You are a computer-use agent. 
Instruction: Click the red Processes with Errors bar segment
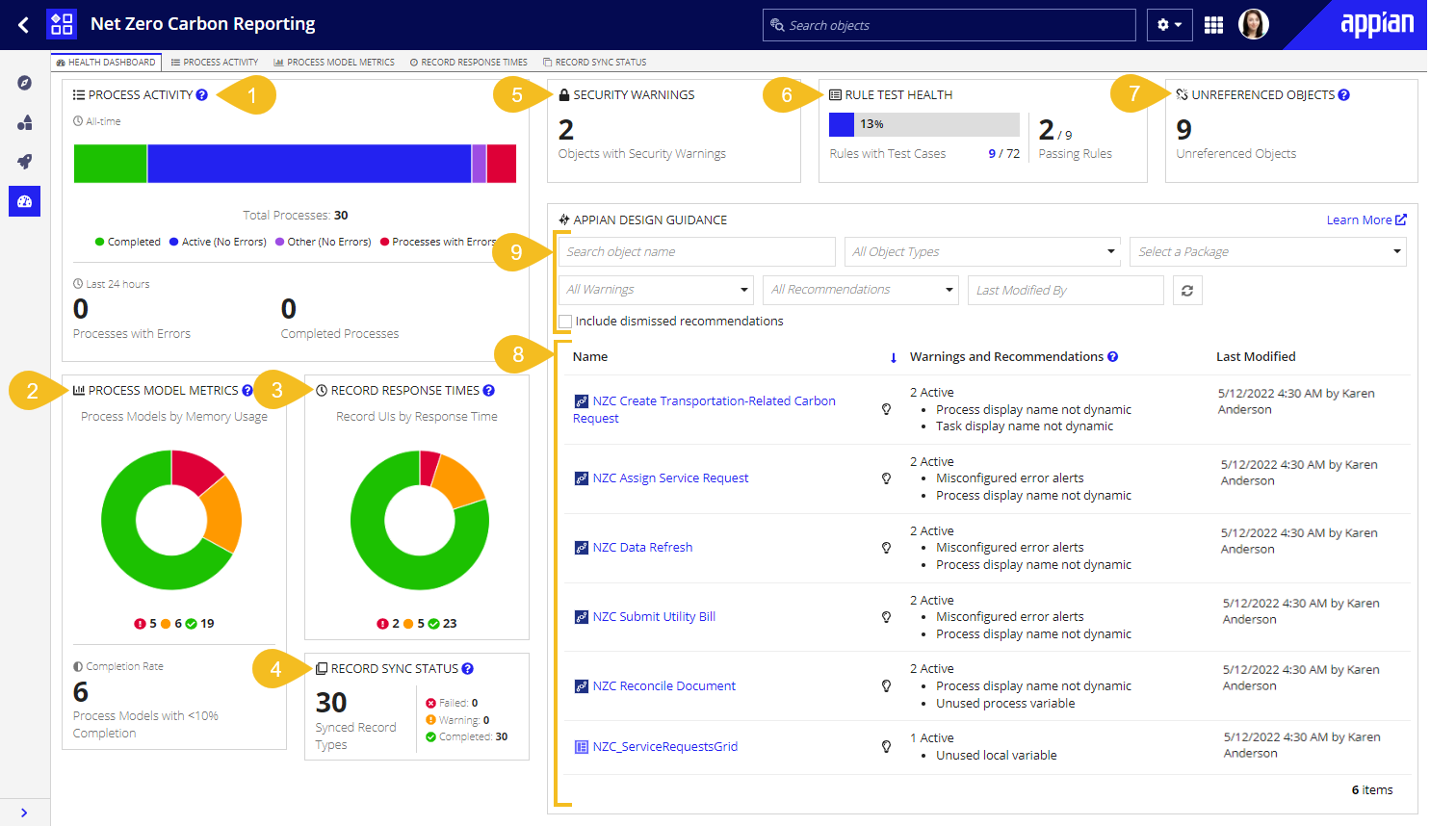(502, 164)
